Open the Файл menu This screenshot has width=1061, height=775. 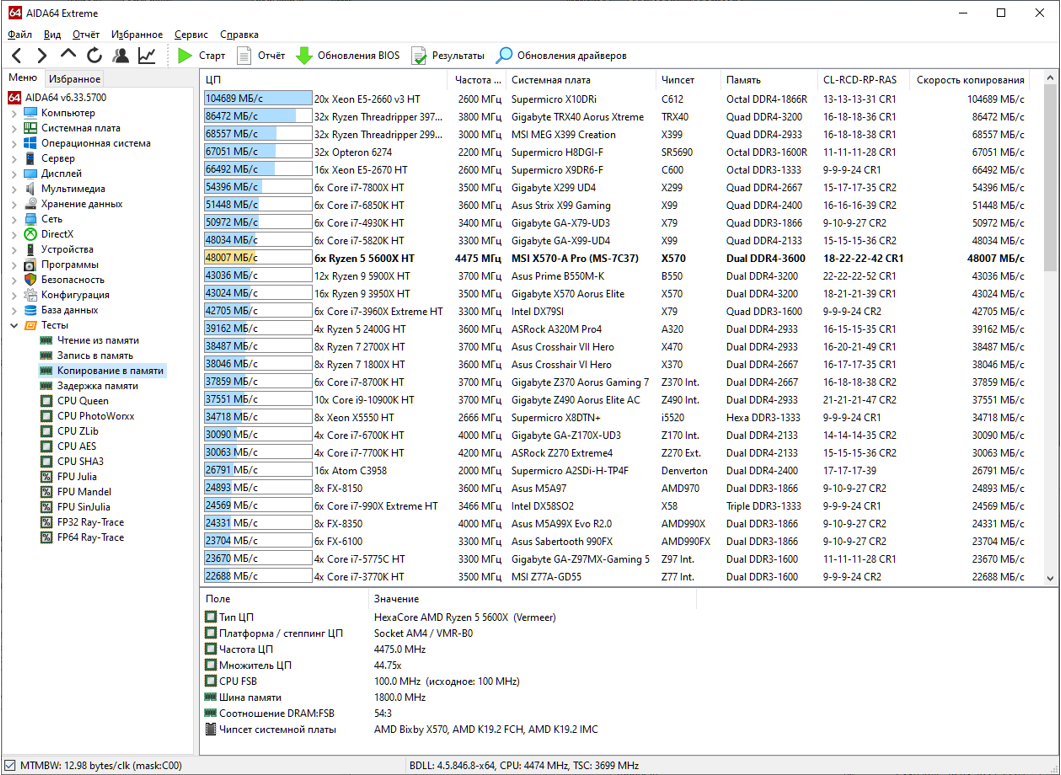click(20, 35)
